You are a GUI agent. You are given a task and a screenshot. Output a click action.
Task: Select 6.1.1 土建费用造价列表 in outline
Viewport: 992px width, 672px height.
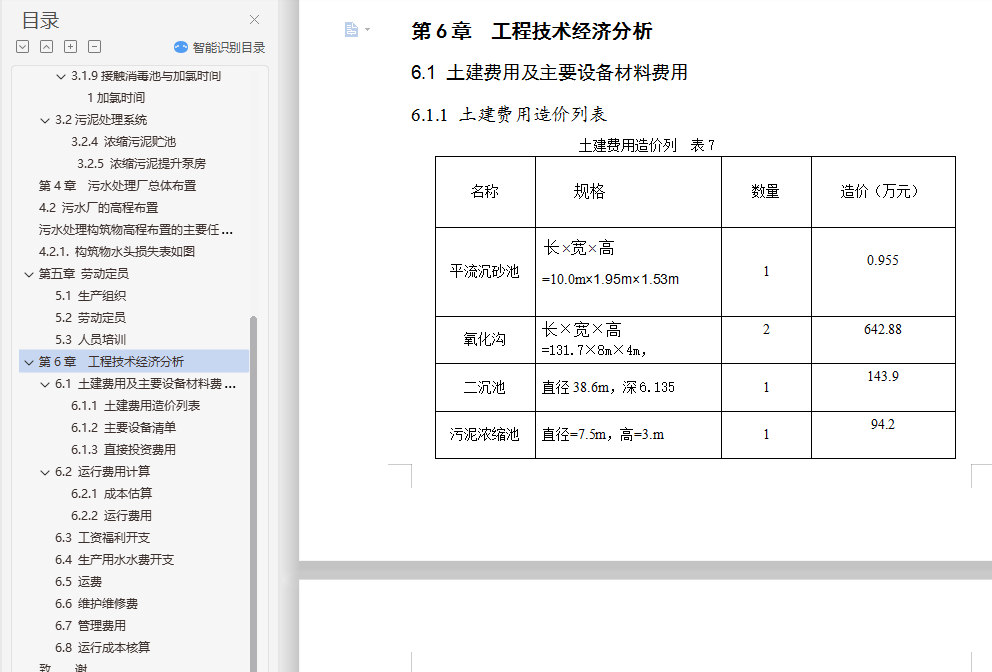(135, 406)
